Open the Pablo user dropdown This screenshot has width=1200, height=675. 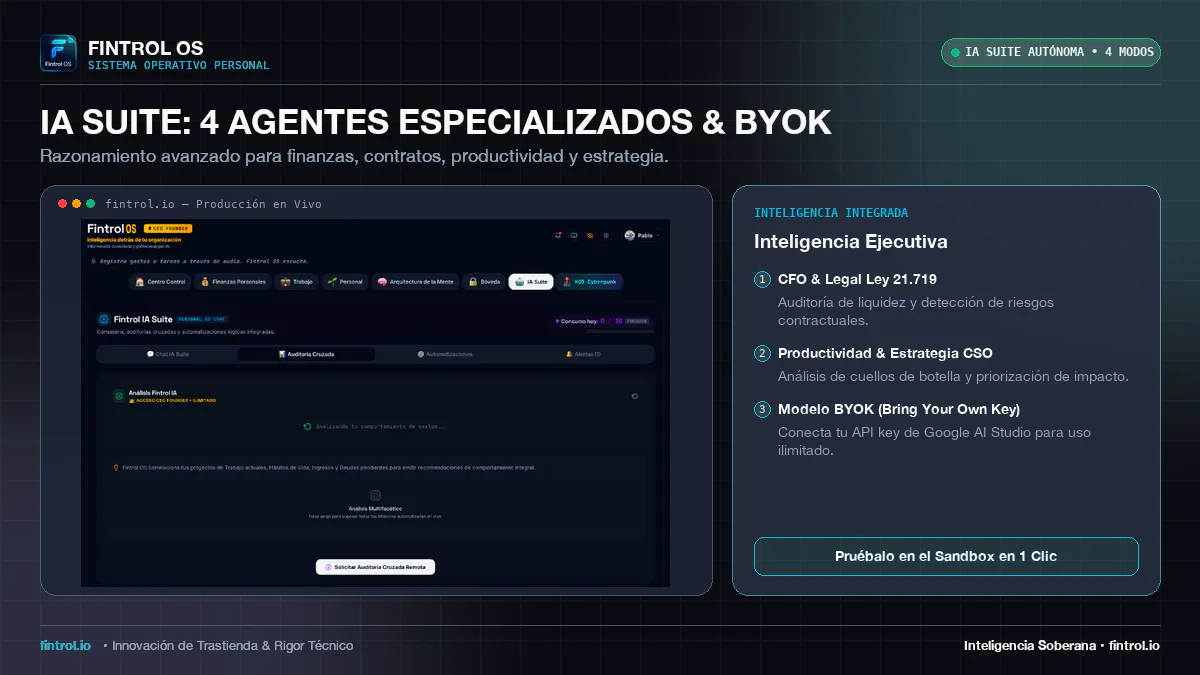coord(641,235)
